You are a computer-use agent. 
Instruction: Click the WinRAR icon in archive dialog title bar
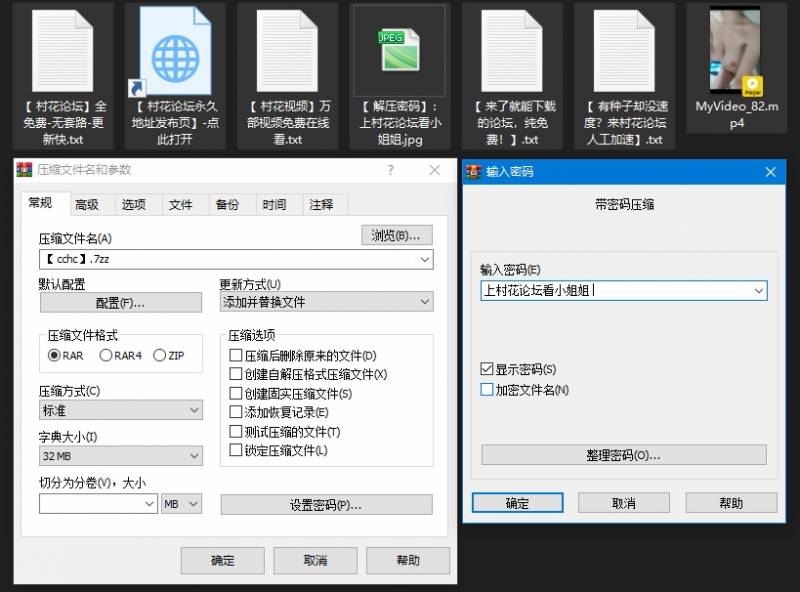[x=22, y=171]
